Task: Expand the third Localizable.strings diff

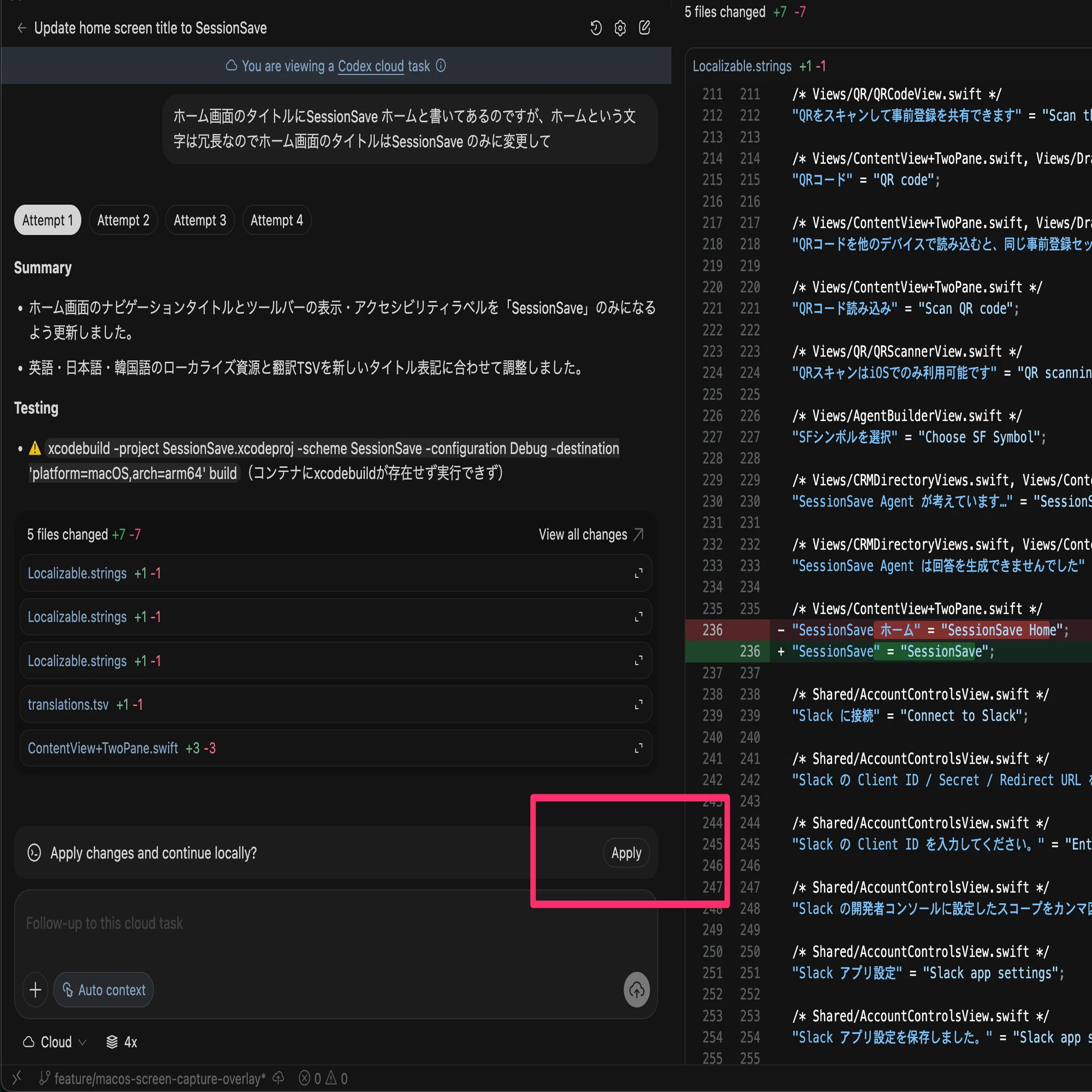Action: (639, 661)
